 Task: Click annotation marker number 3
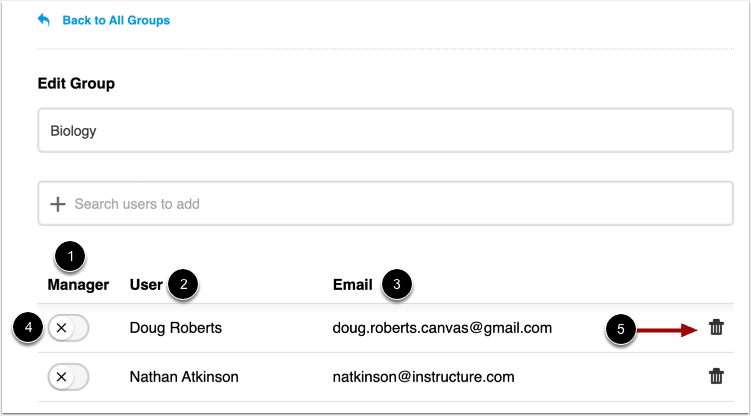point(397,284)
